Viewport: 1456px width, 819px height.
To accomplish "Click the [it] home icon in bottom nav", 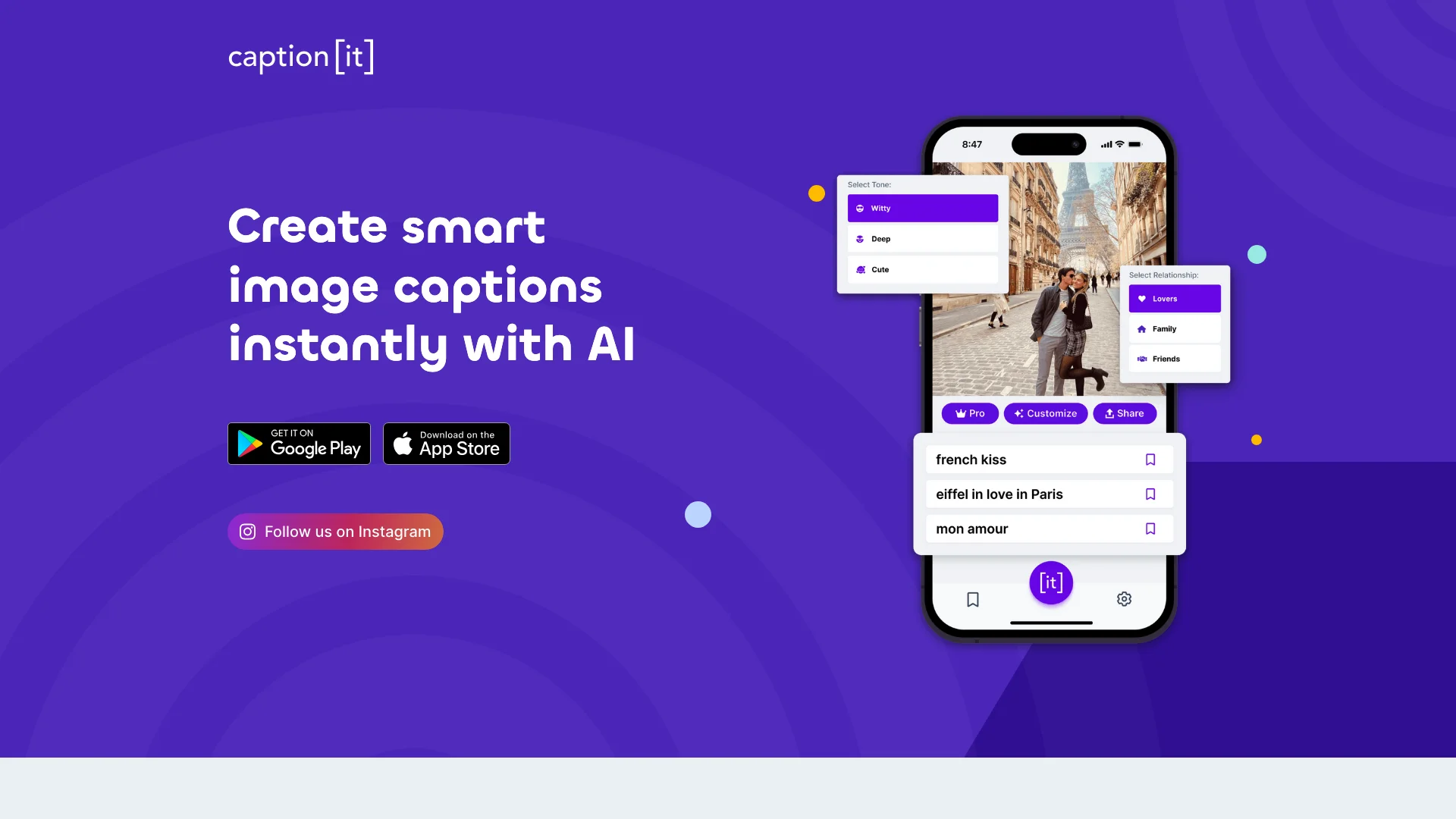I will [x=1050, y=582].
